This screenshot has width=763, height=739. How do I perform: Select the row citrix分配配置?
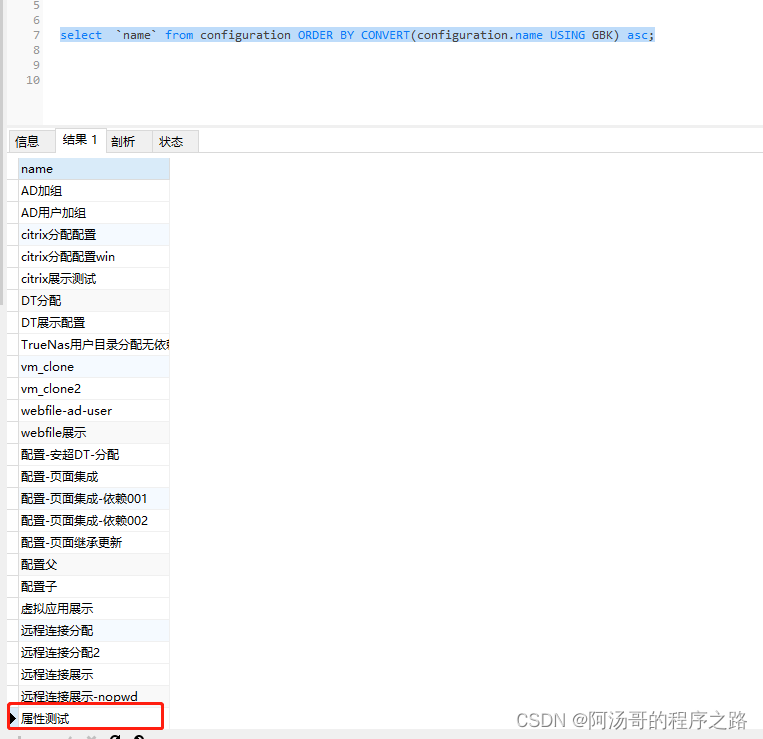pos(94,234)
